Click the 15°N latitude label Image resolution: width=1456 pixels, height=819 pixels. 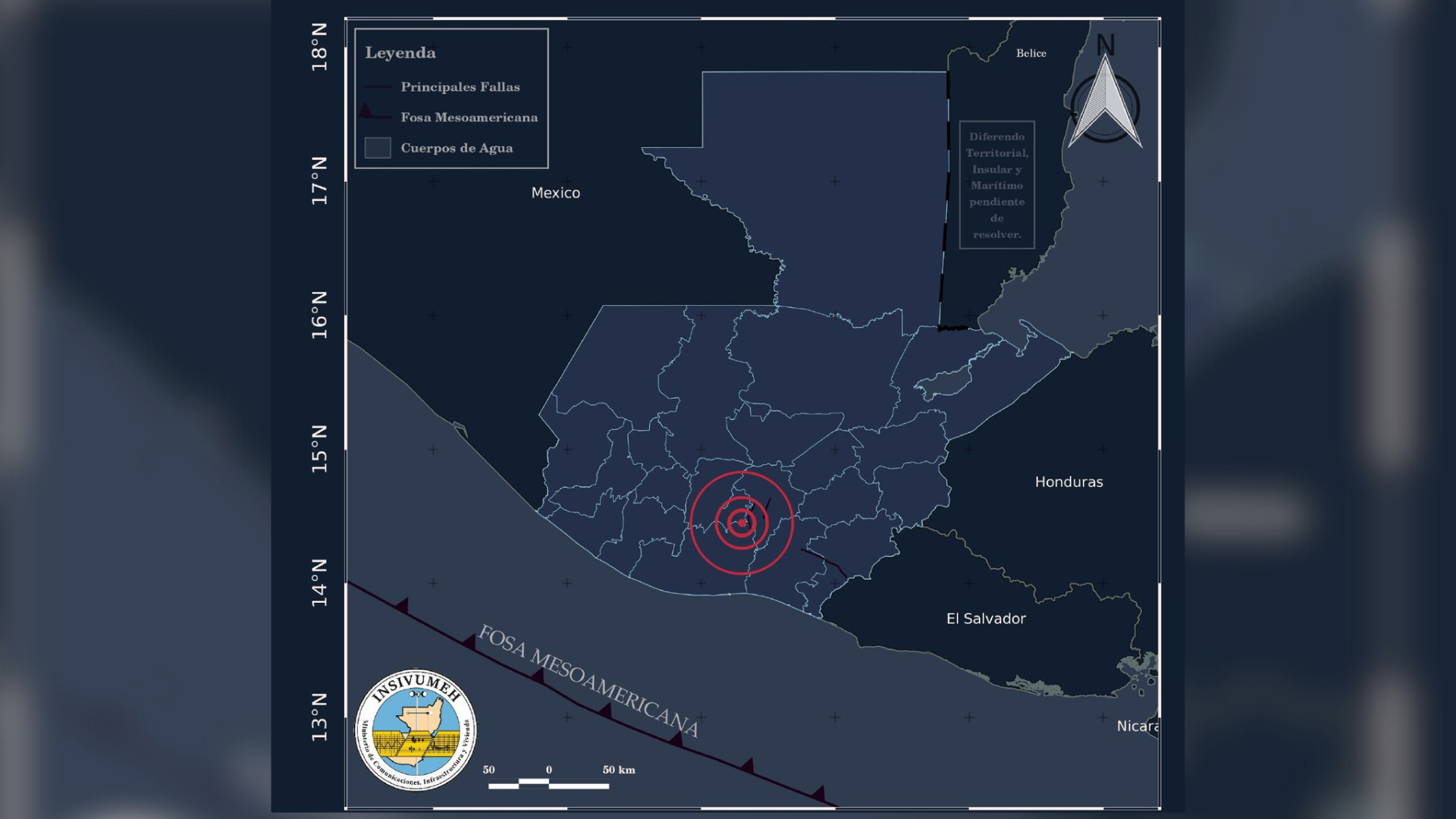(x=319, y=449)
